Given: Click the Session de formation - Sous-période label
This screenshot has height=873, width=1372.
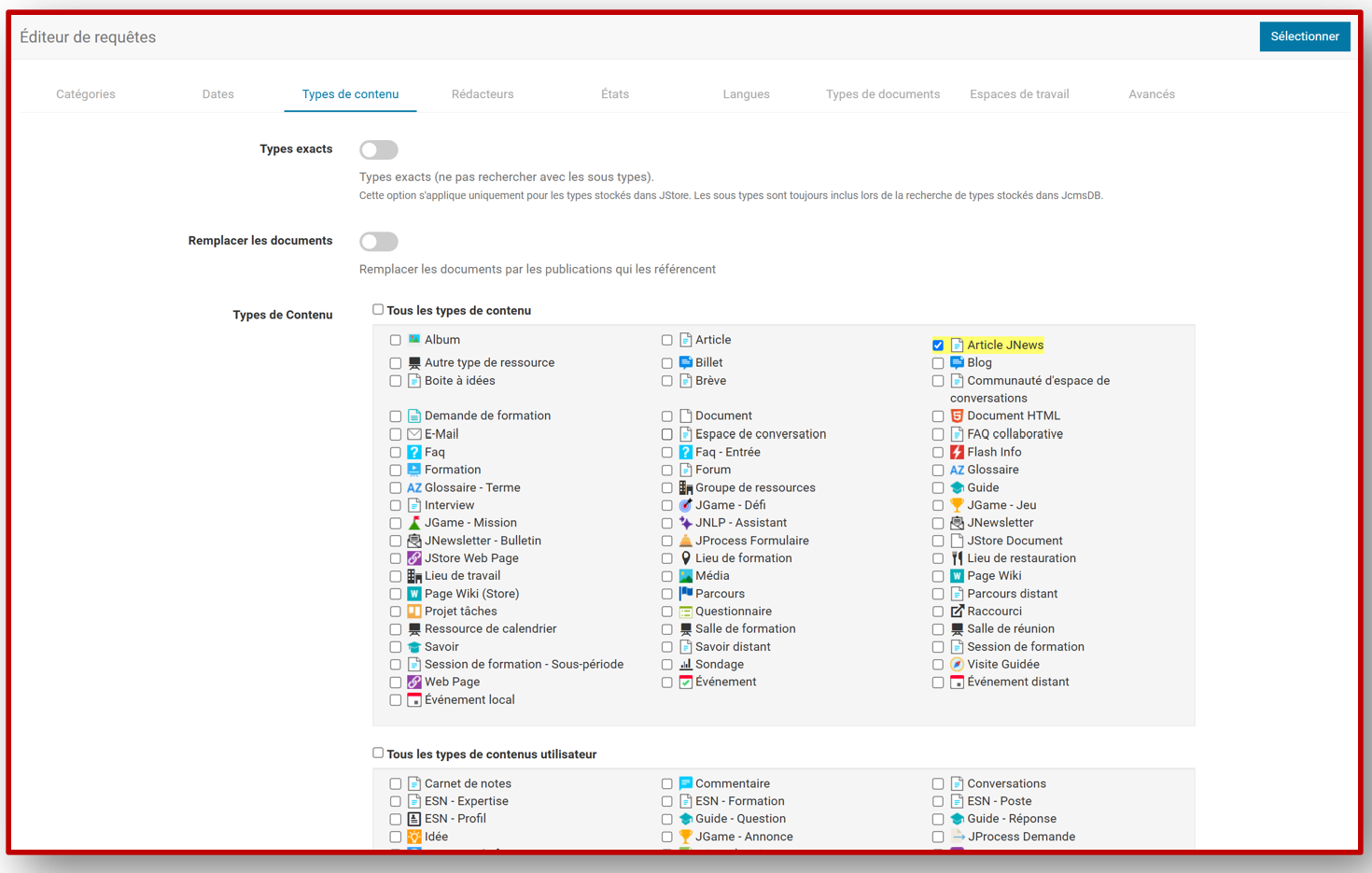Looking at the screenshot, I should (525, 665).
